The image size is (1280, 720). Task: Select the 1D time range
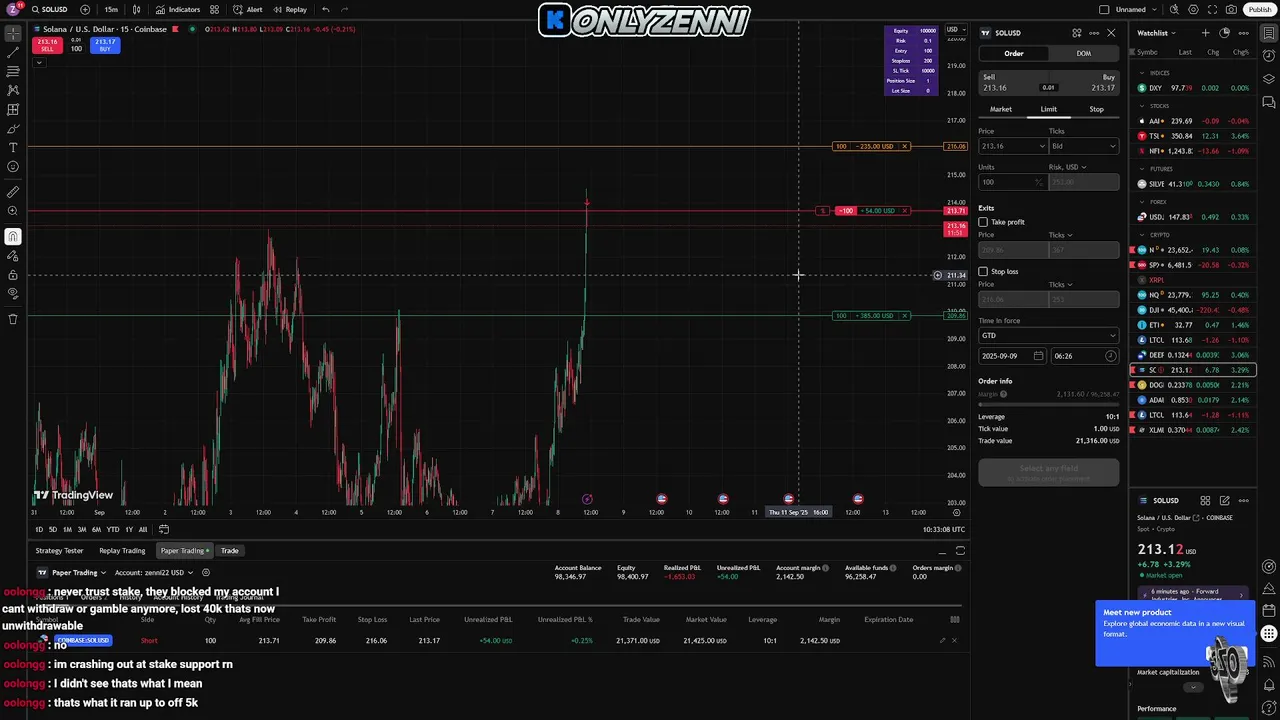(x=39, y=529)
